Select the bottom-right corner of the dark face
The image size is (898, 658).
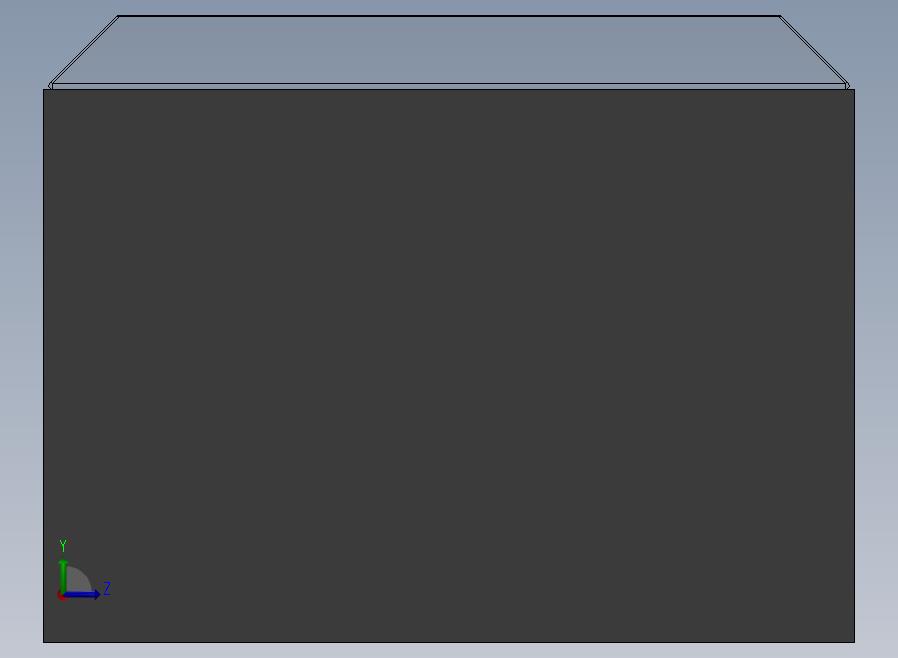pos(854,642)
